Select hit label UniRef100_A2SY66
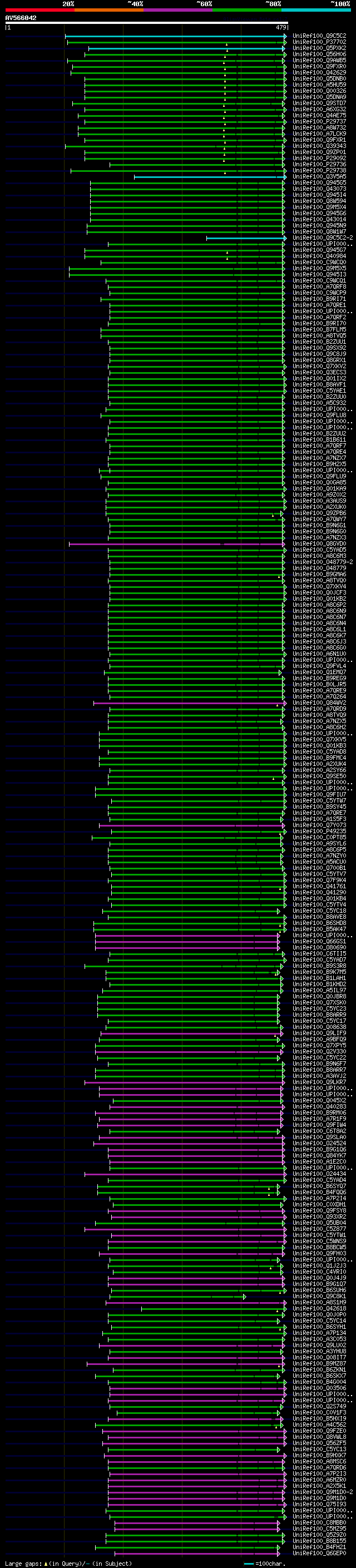This screenshot has width=356, height=1568. click(x=319, y=770)
